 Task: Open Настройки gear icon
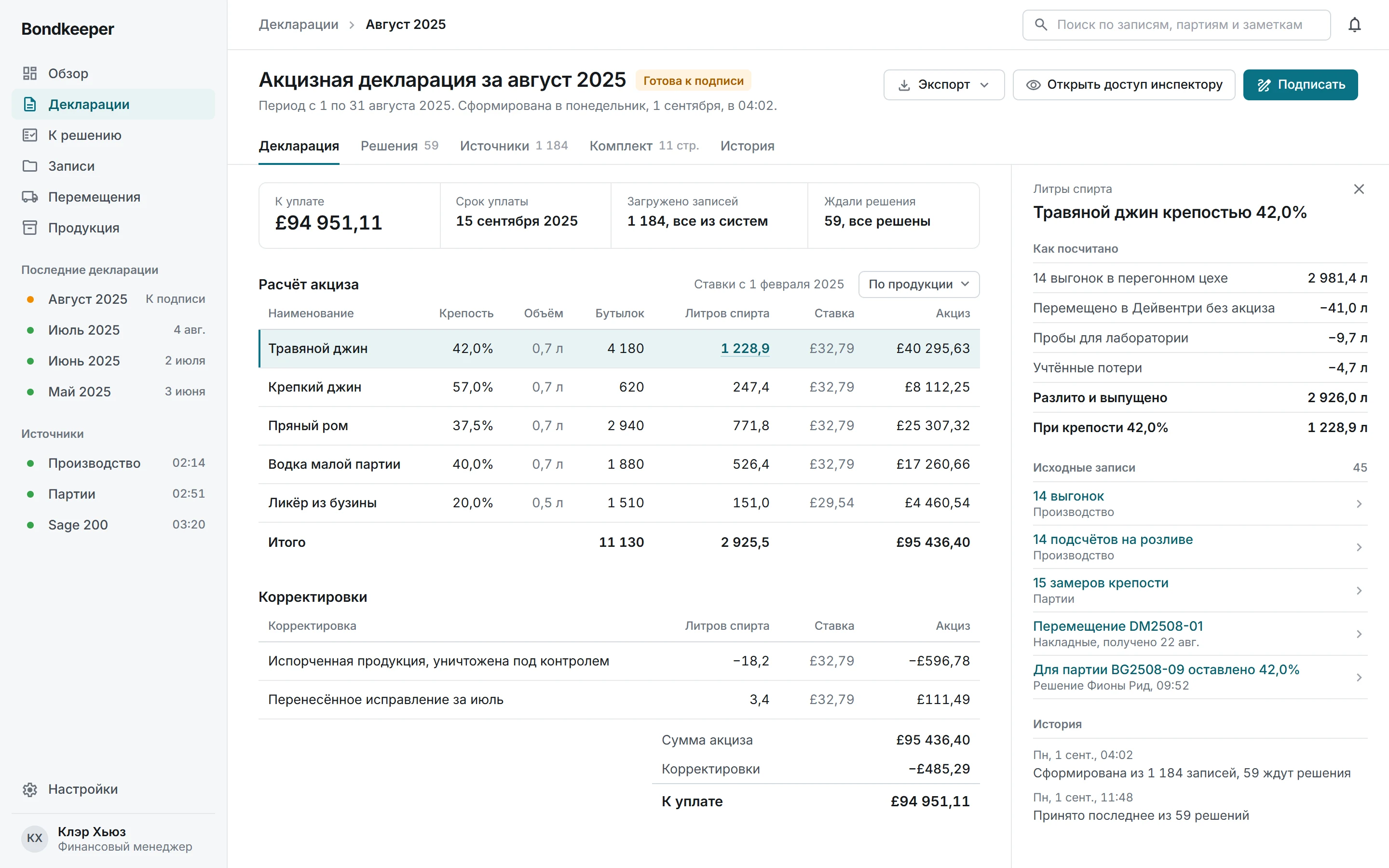(x=30, y=789)
